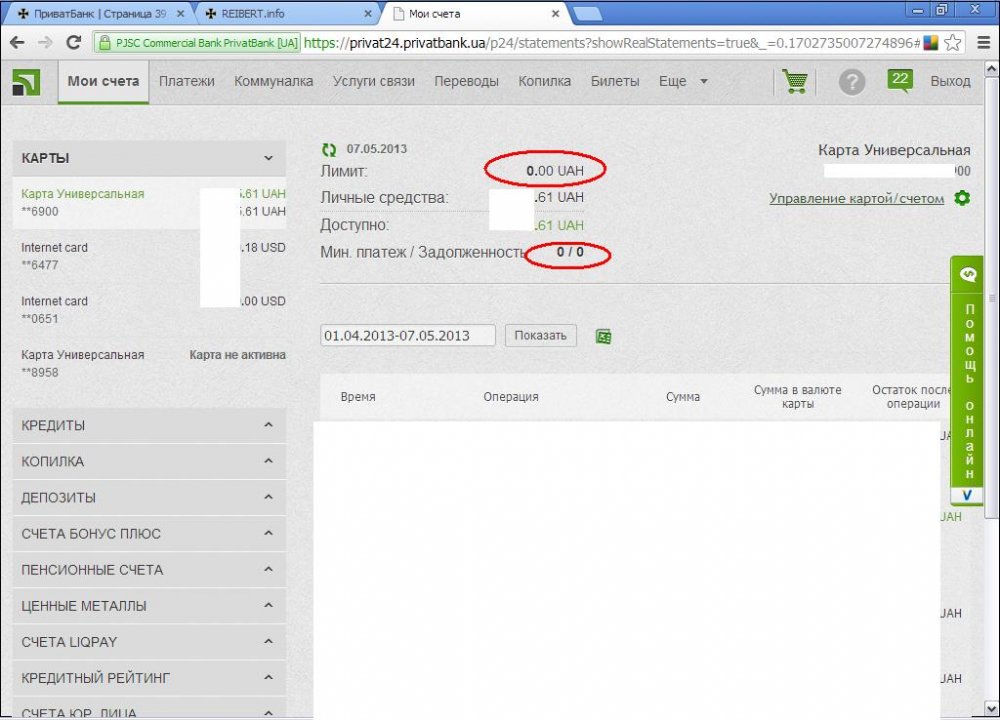Click the chat bubble icon on help panel
1000x720 pixels.
(967, 275)
